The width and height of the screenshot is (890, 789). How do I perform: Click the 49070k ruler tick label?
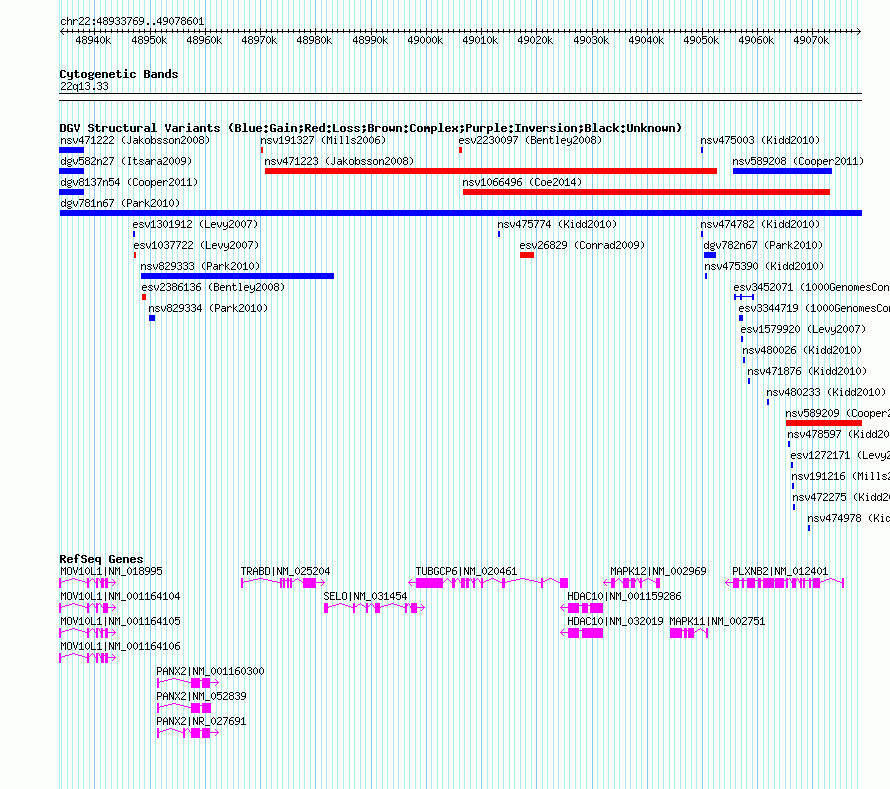click(811, 40)
